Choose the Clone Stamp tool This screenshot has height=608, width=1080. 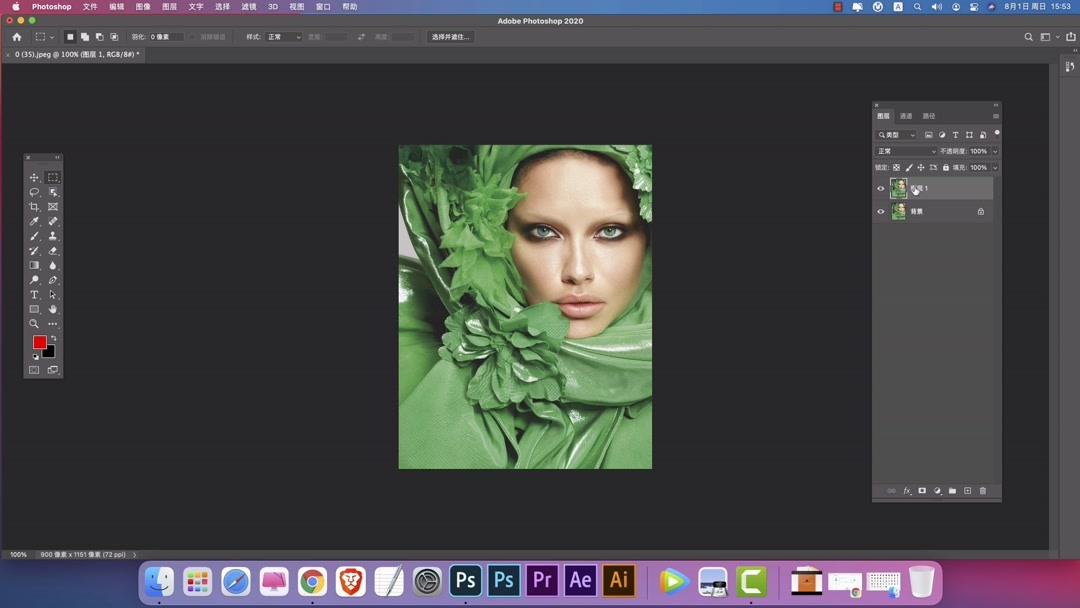[x=53, y=235]
